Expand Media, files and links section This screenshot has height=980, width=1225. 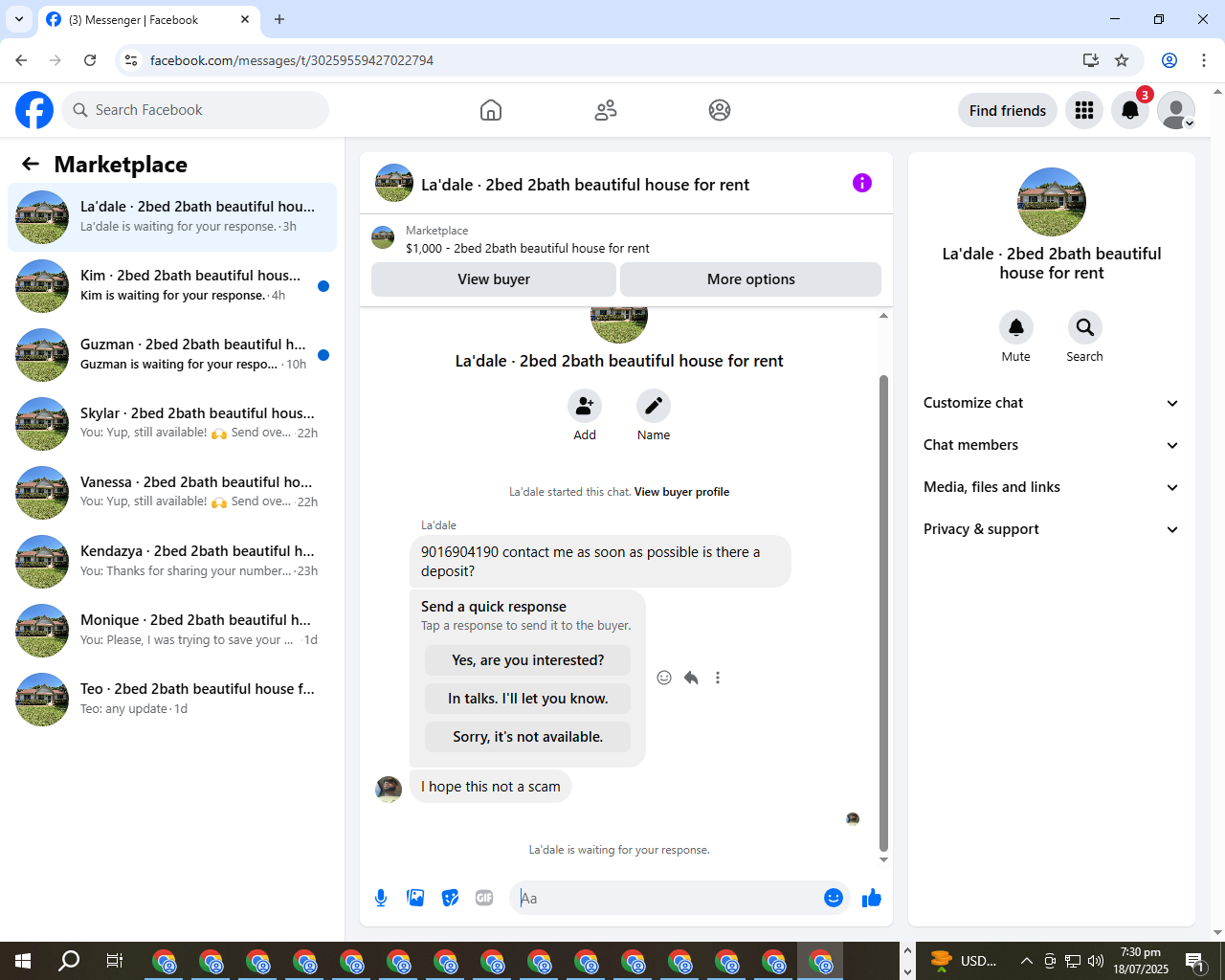point(1052,487)
